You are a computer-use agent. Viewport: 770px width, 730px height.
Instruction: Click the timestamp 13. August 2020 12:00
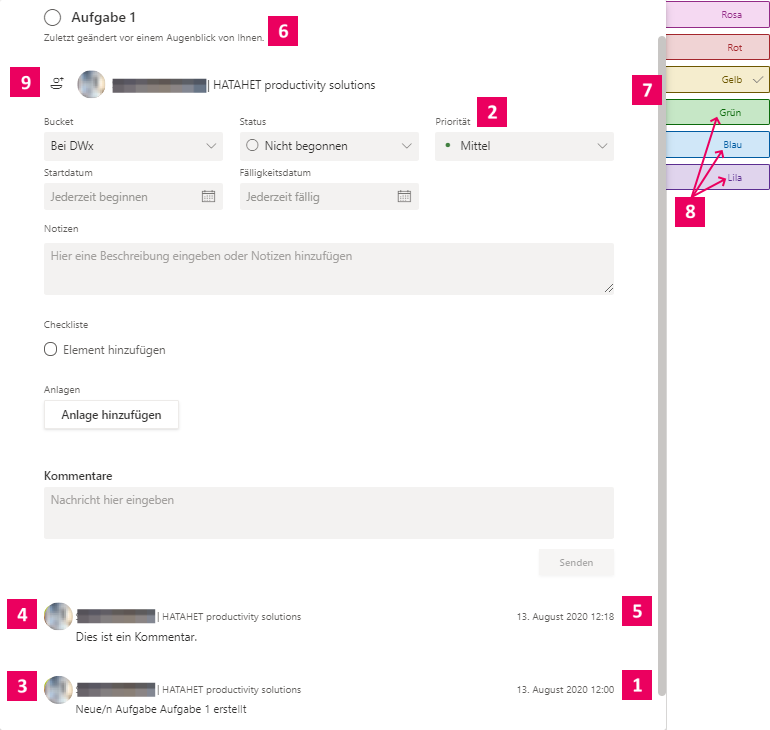pyautogui.click(x=565, y=690)
